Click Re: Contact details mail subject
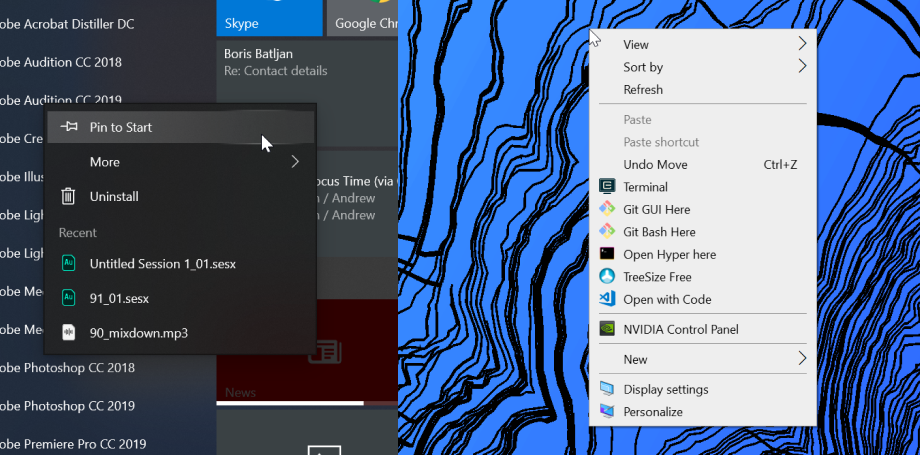Screen dimensions: 920x455 click(276, 71)
